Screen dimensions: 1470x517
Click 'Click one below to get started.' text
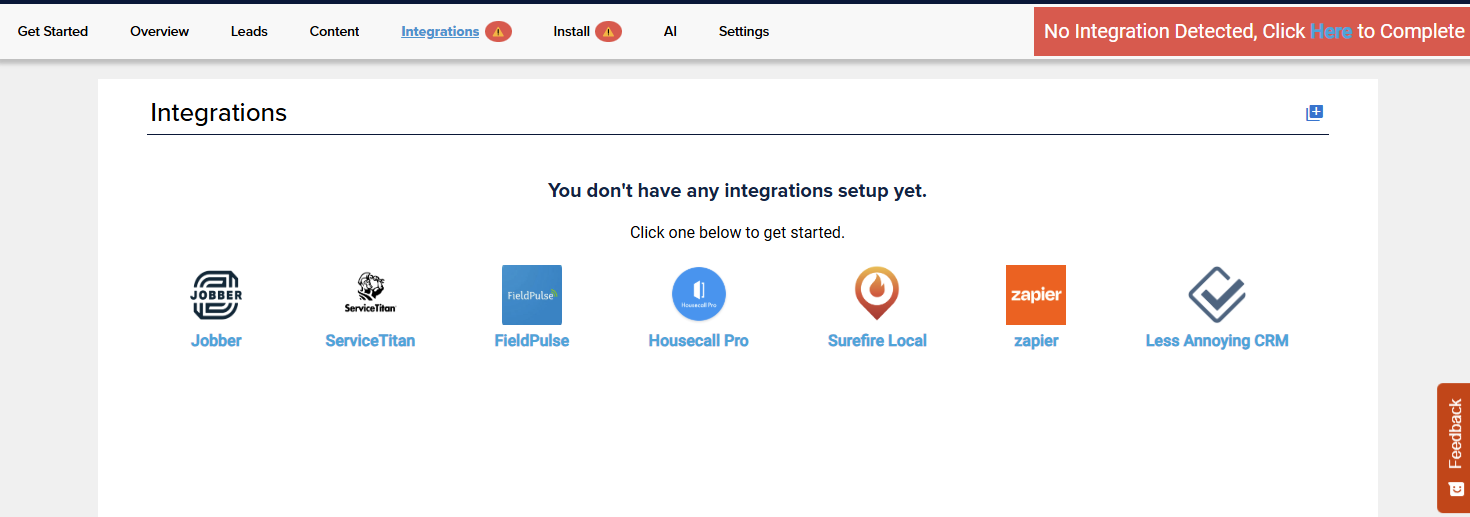coord(738,233)
